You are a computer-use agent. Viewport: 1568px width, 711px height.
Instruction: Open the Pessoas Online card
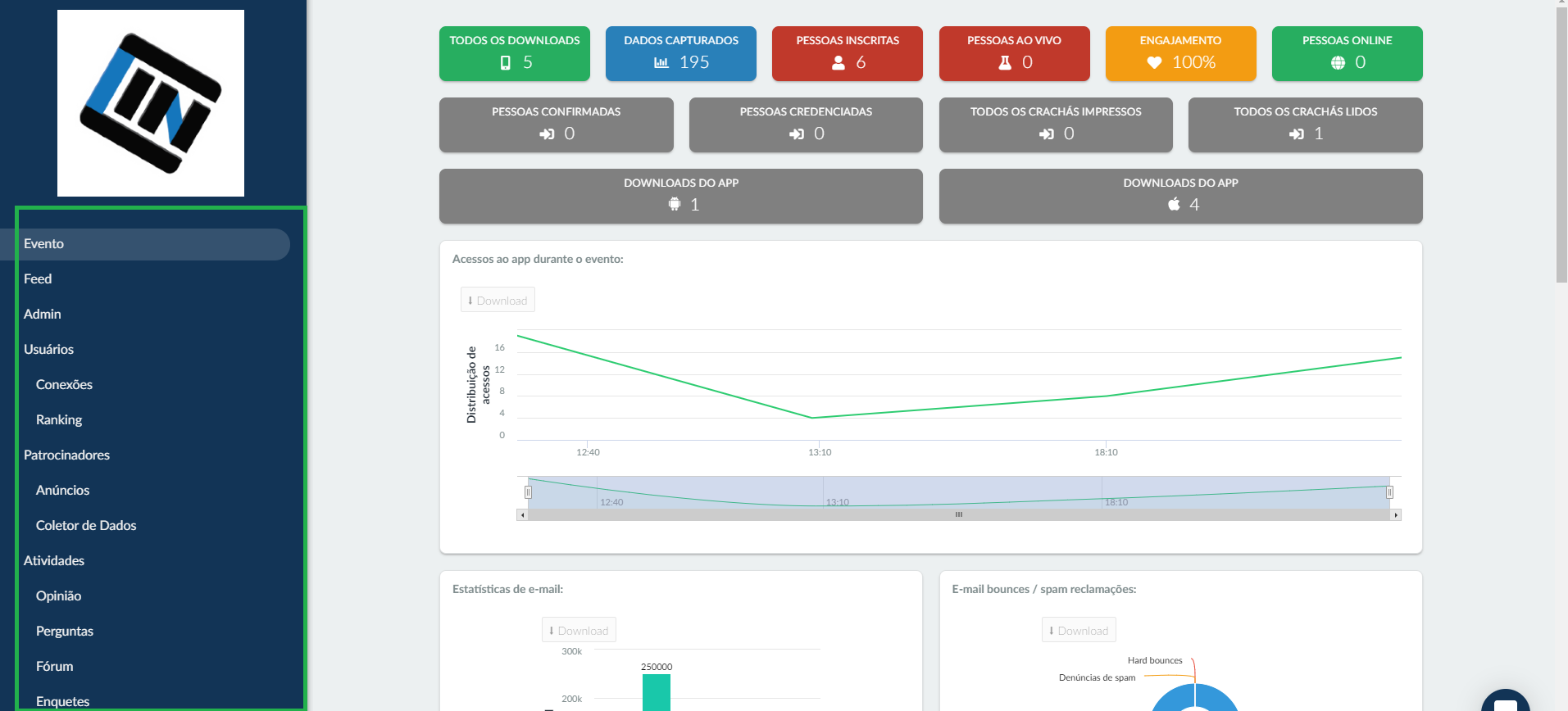[x=1348, y=53]
